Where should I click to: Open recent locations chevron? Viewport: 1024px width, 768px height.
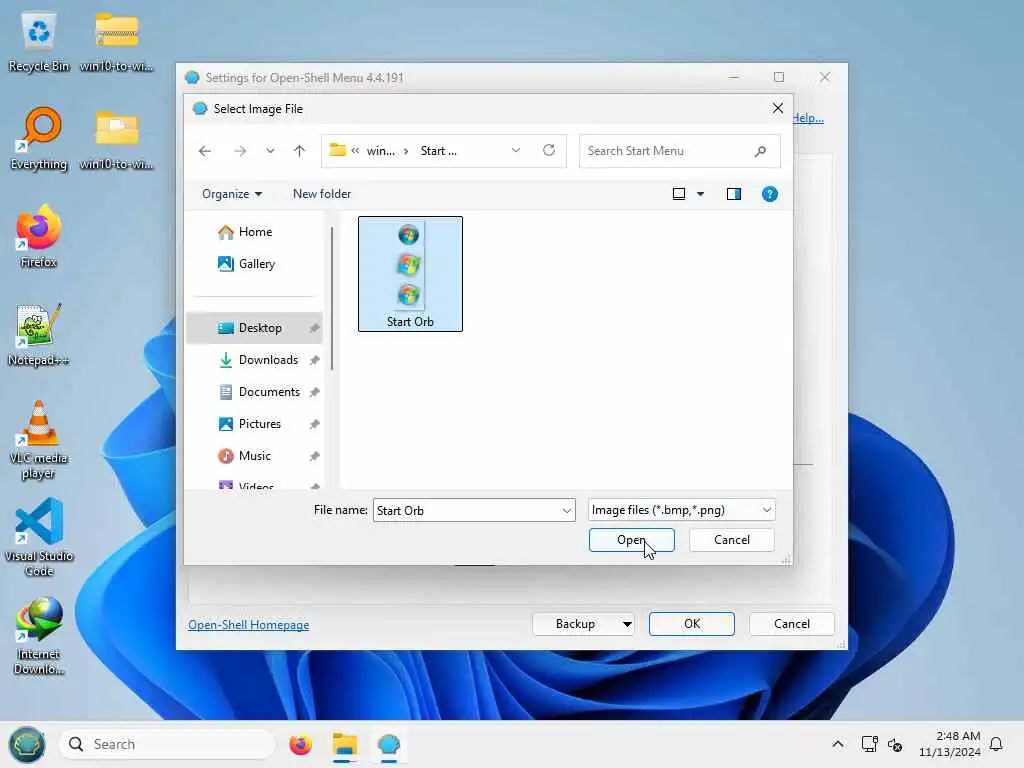(270, 151)
